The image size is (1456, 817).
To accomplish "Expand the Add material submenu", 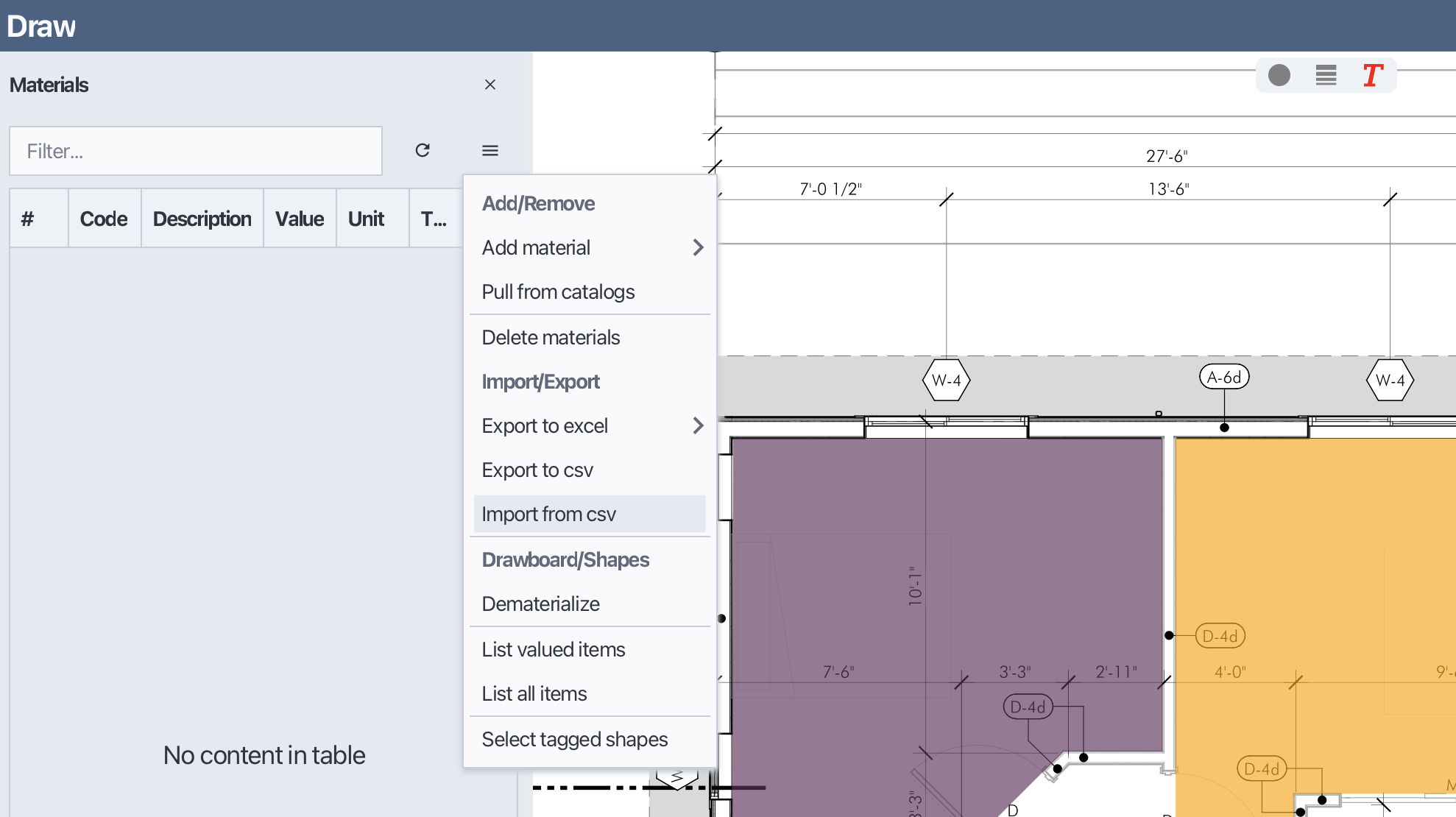I will tap(536, 247).
